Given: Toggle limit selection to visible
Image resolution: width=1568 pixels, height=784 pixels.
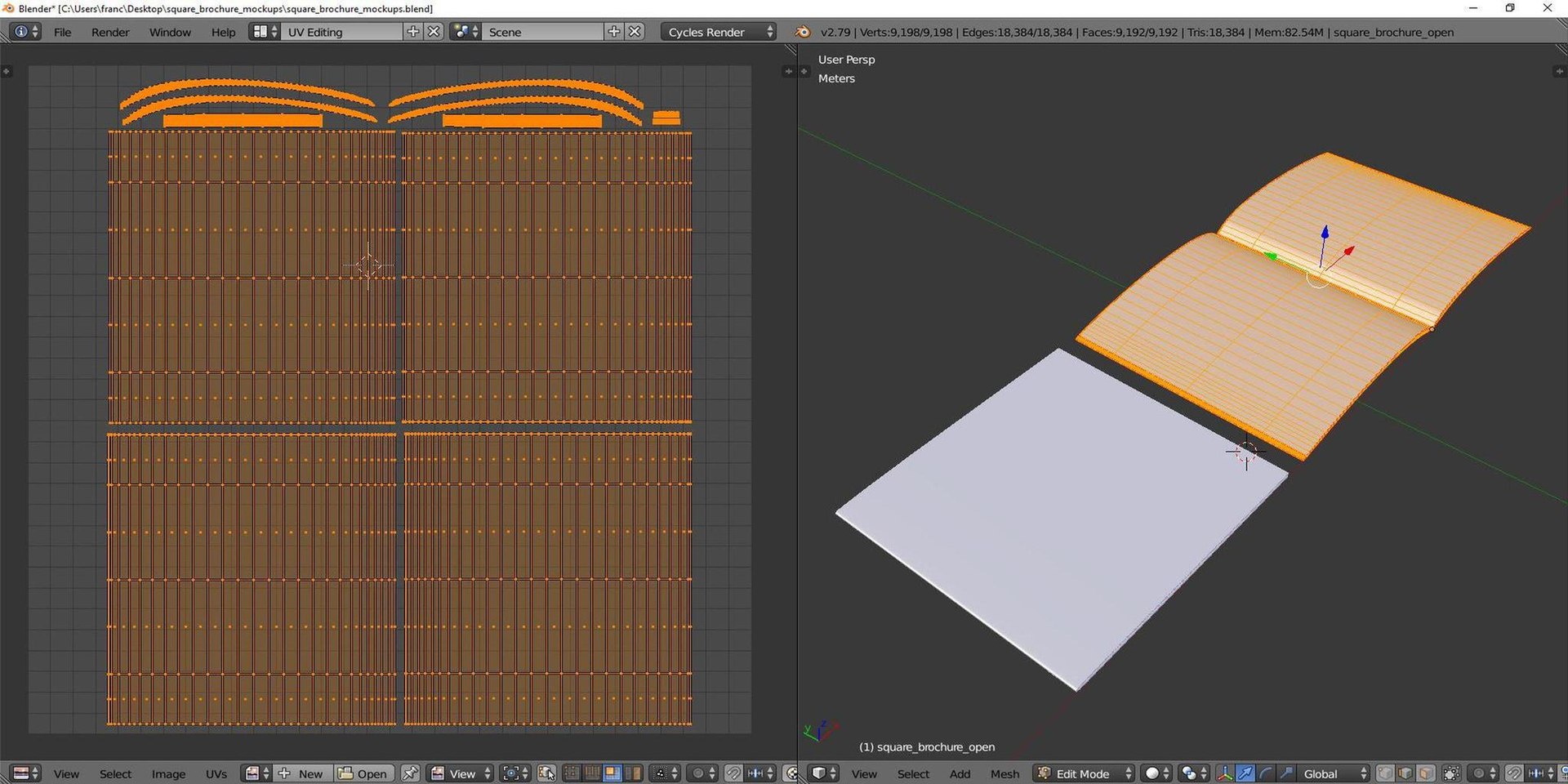Looking at the screenshot, I should [1451, 773].
